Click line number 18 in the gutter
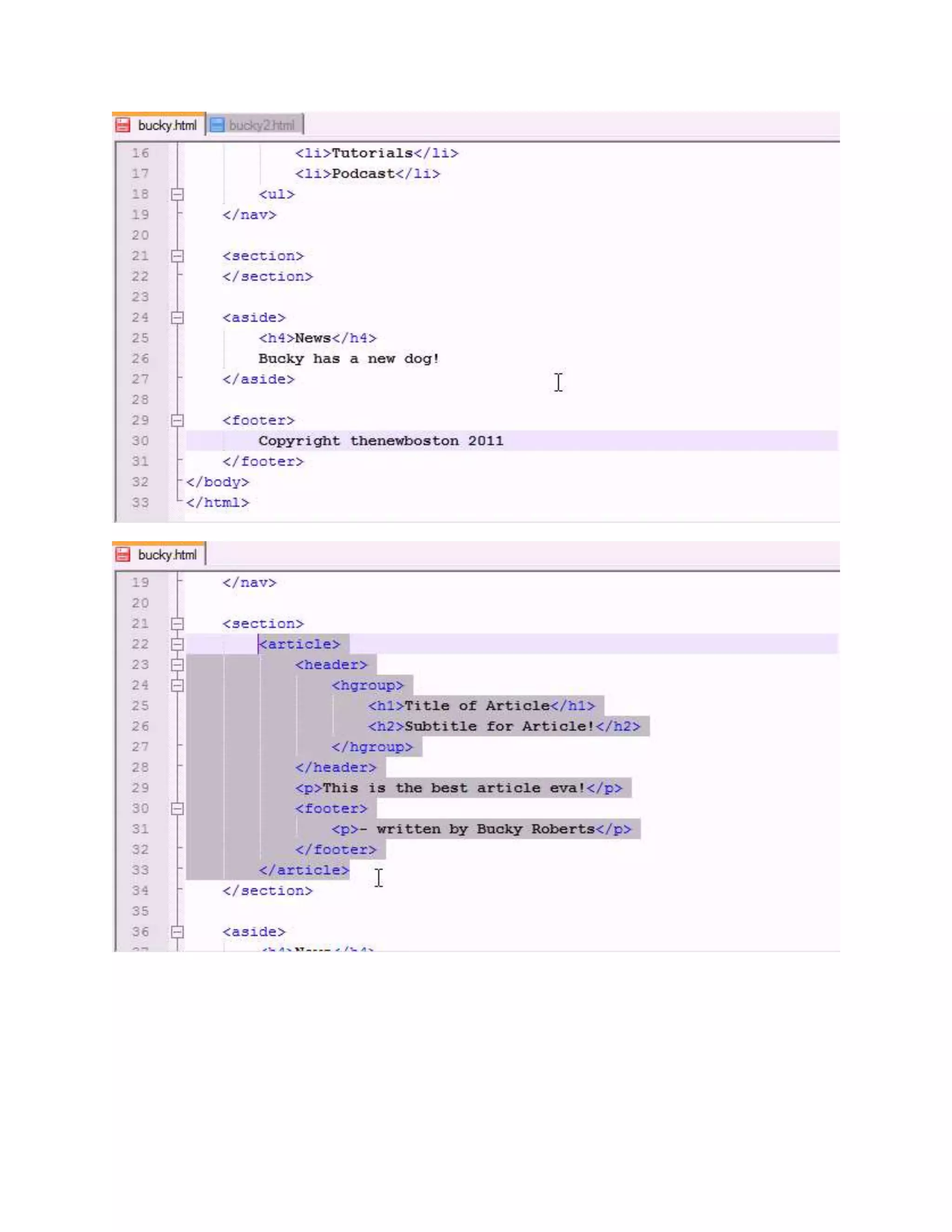Viewport: 952px width, 1232px height. click(x=140, y=194)
